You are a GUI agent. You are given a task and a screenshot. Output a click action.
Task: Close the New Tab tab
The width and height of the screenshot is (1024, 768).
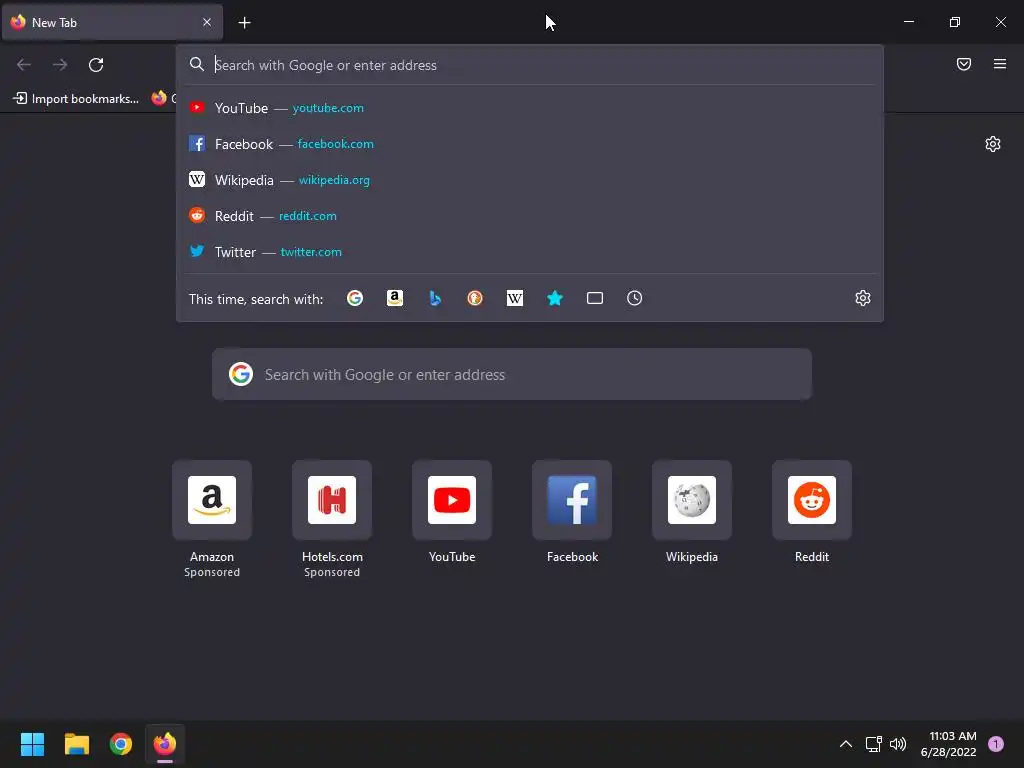point(207,22)
